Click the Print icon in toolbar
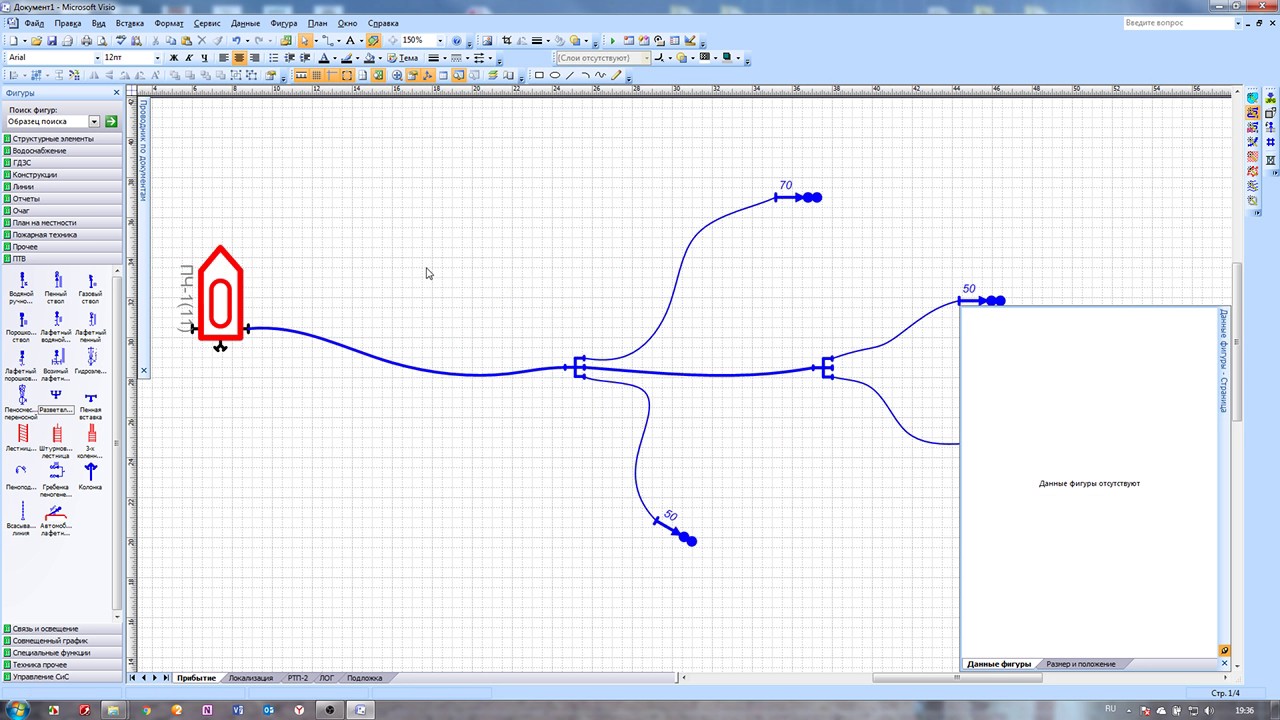 click(86, 41)
